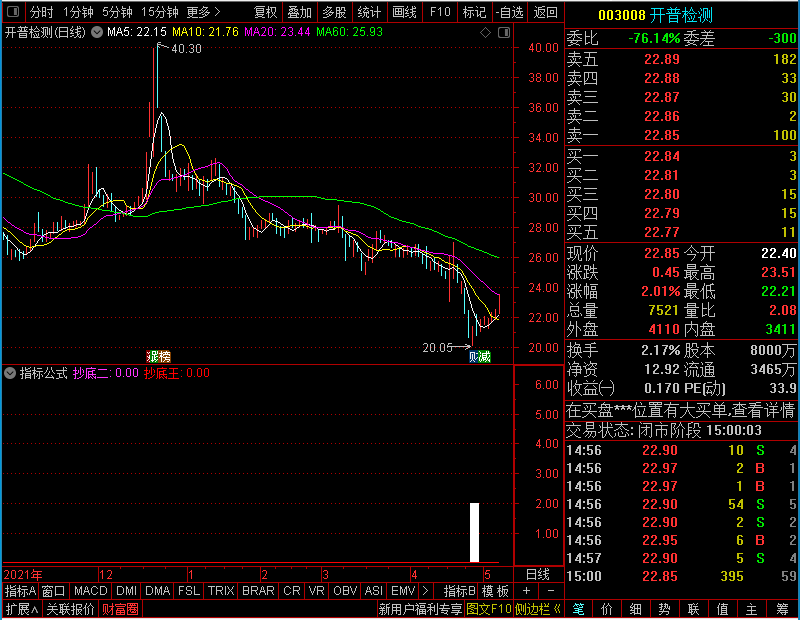Switch to 1分钟 chart period
The height and width of the screenshot is (620, 800).
pos(78,12)
